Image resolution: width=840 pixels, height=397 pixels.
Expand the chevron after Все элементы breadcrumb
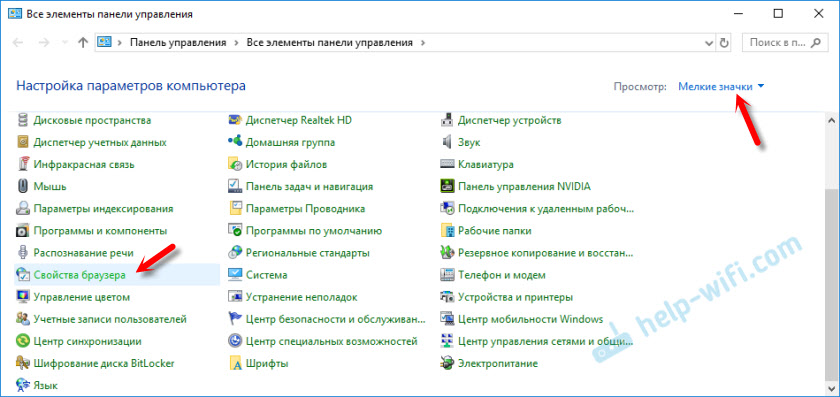[422, 43]
